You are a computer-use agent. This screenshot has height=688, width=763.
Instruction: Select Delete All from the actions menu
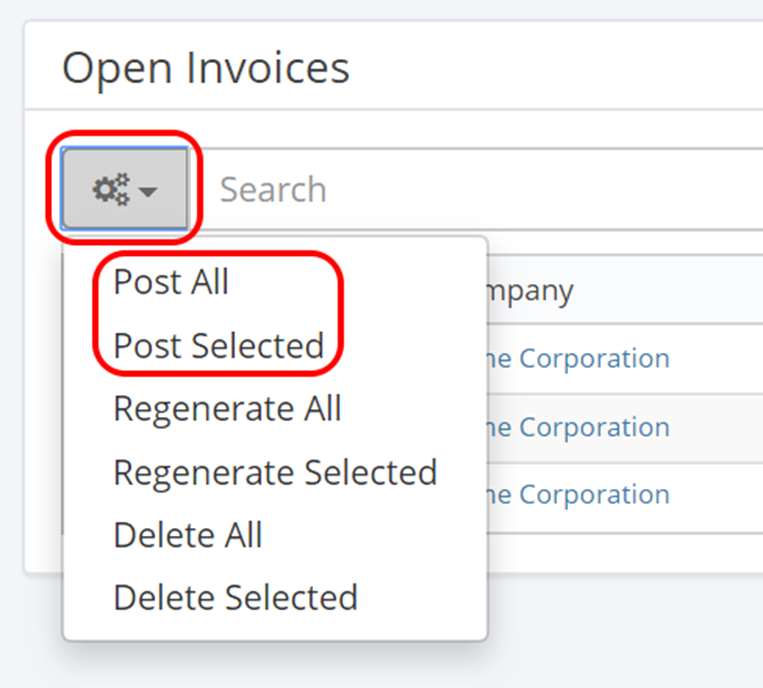click(x=187, y=534)
